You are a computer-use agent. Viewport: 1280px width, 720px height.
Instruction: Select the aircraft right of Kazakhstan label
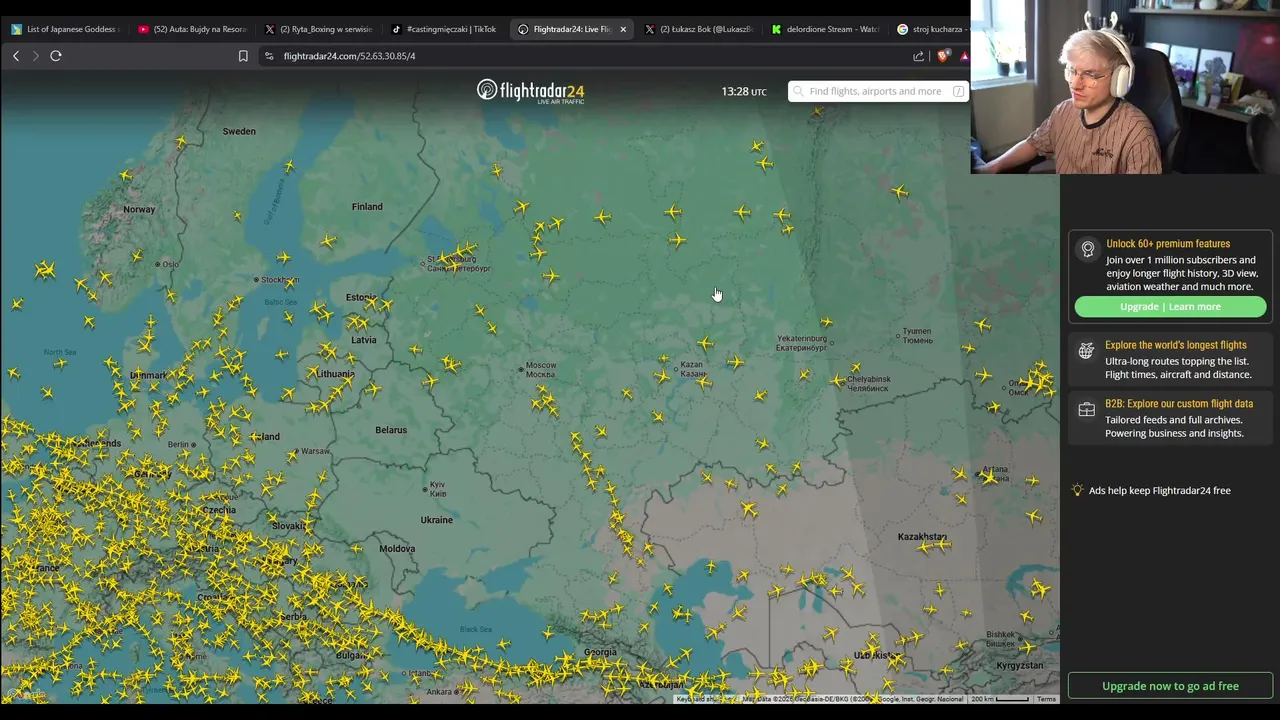point(943,545)
